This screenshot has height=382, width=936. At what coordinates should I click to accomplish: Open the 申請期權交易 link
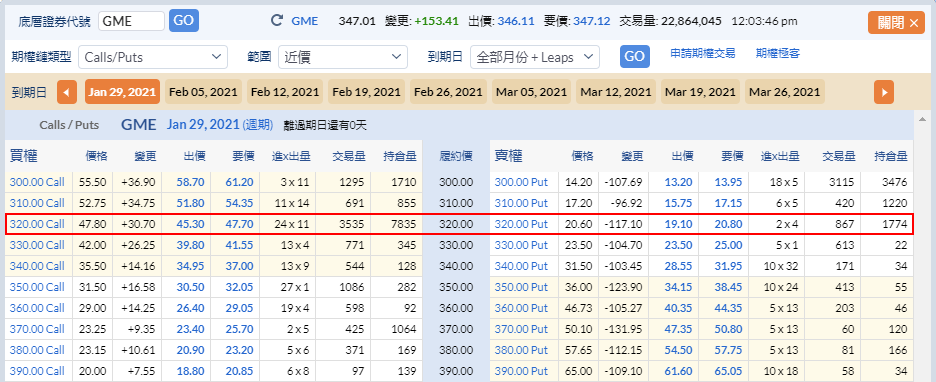[703, 54]
